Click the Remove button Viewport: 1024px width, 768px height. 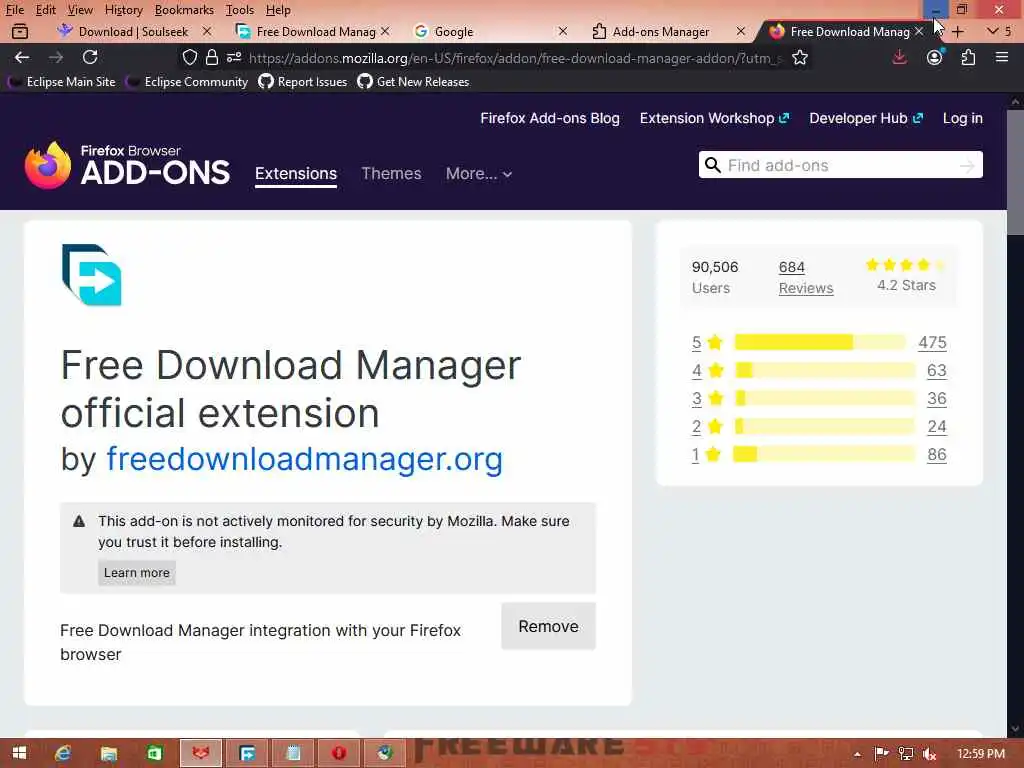point(549,626)
